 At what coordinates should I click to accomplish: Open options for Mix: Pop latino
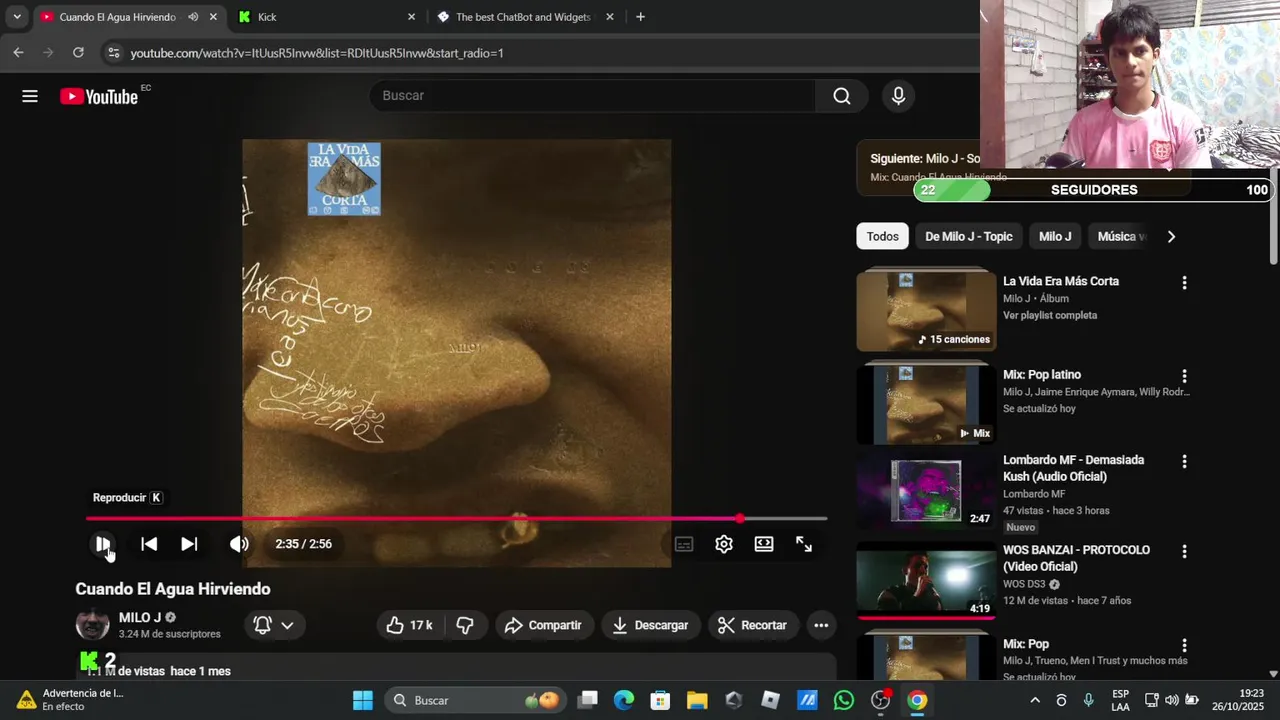1184,376
